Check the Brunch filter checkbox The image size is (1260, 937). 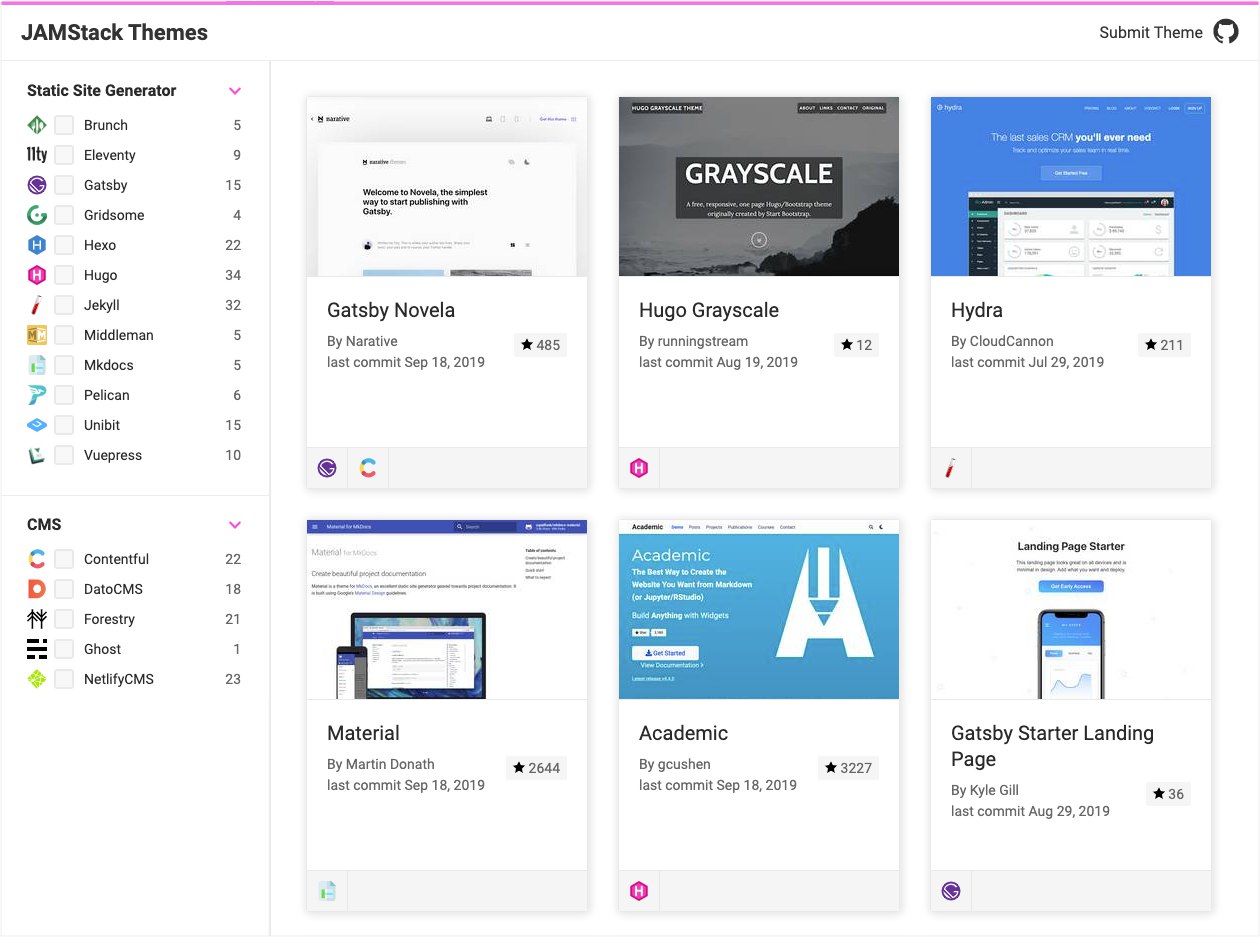tap(64, 125)
